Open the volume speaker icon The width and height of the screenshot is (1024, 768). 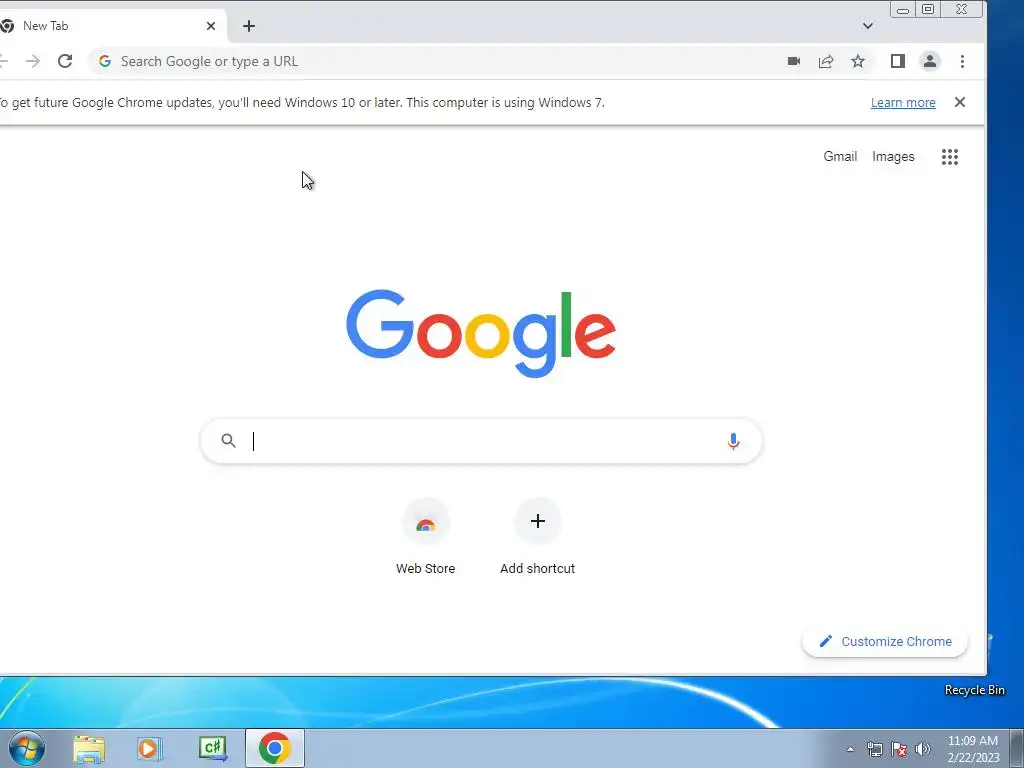[923, 749]
